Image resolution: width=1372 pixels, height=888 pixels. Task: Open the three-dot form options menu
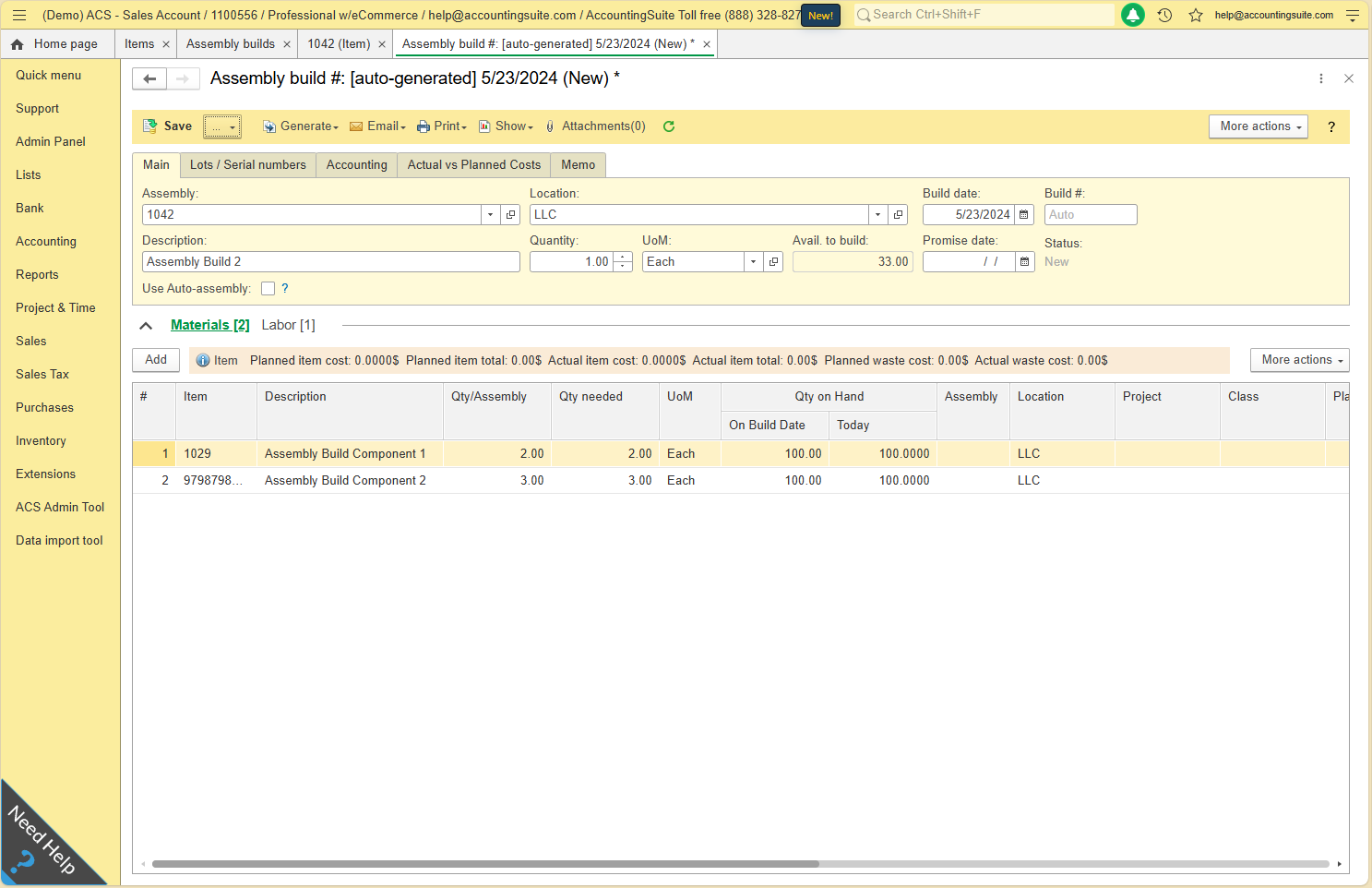(1321, 78)
